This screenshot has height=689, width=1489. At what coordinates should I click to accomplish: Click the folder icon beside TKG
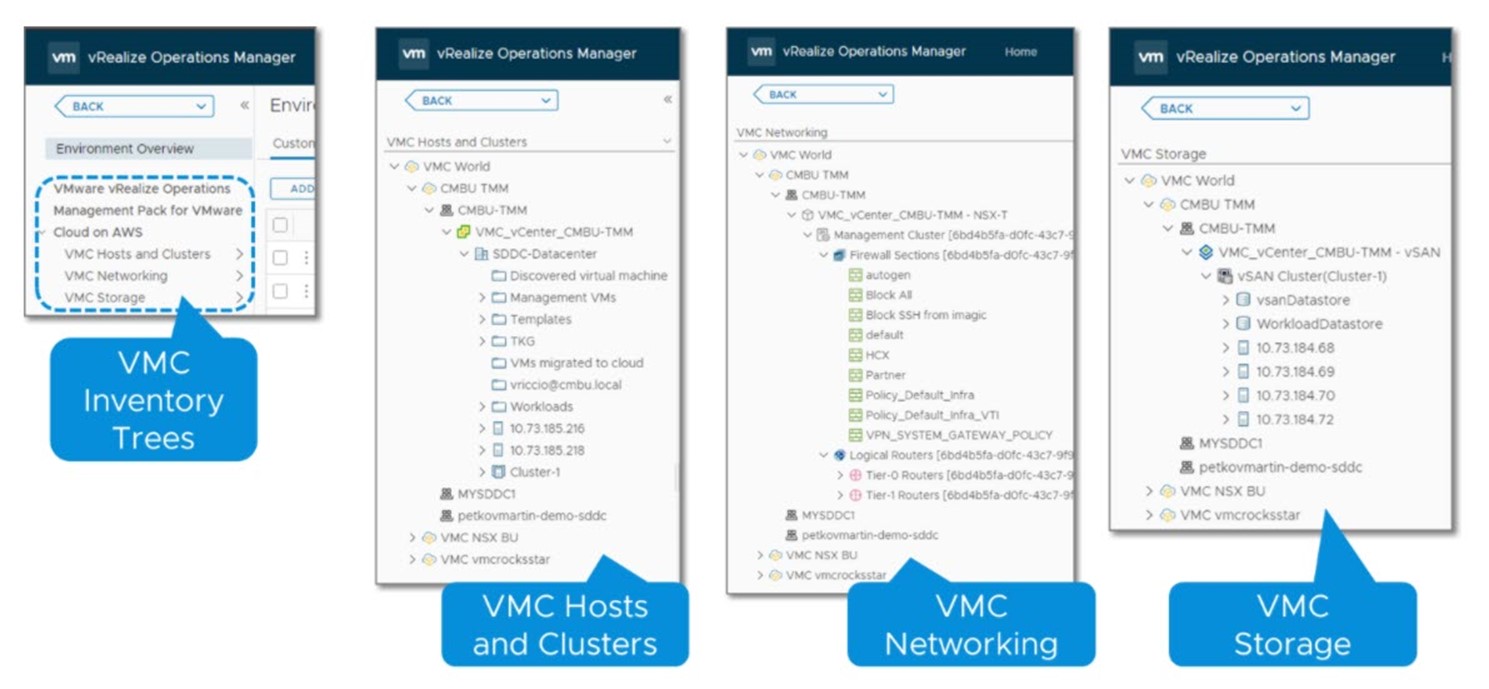[499, 342]
